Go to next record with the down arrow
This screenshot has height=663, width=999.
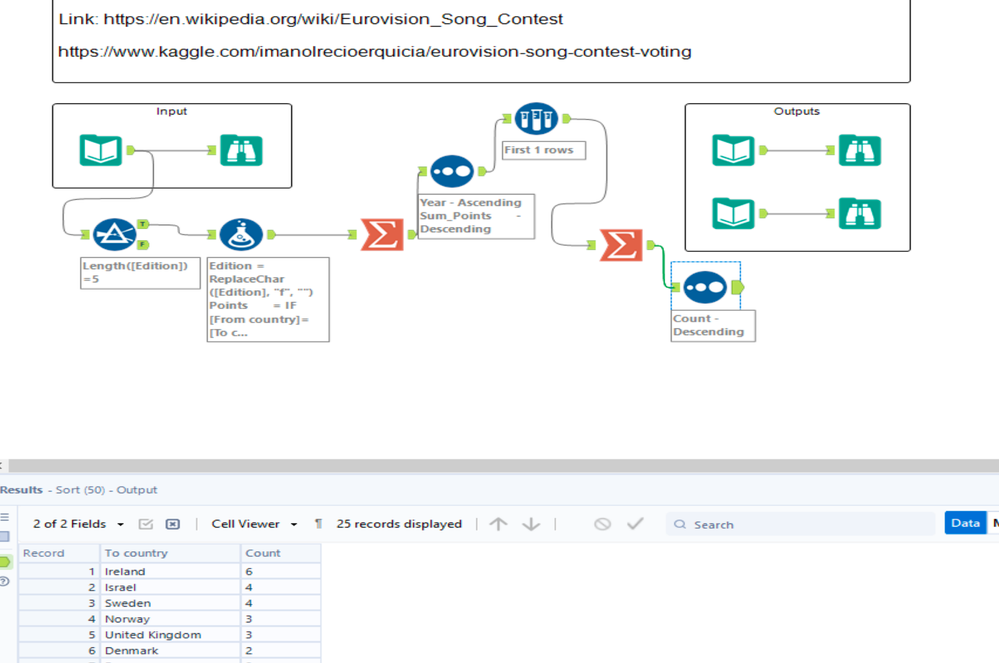click(x=531, y=524)
